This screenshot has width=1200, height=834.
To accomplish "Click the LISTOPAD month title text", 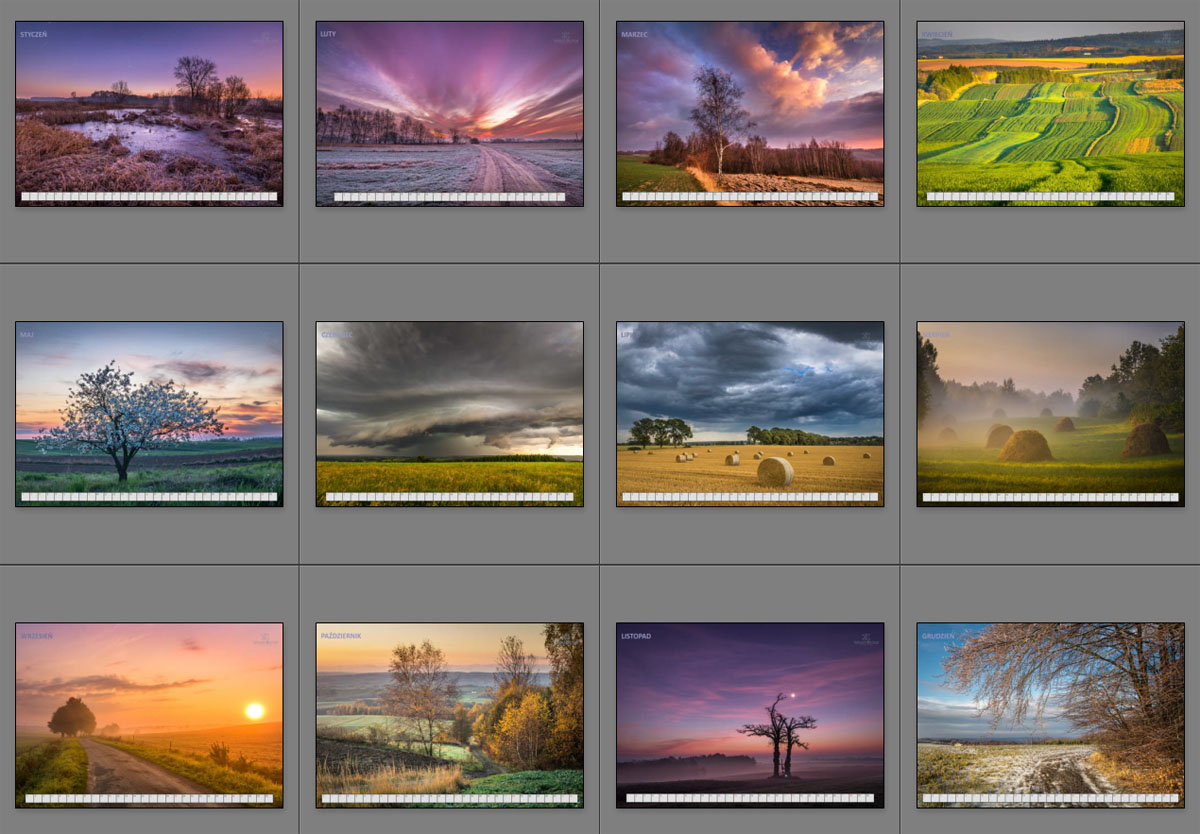I will coord(636,636).
